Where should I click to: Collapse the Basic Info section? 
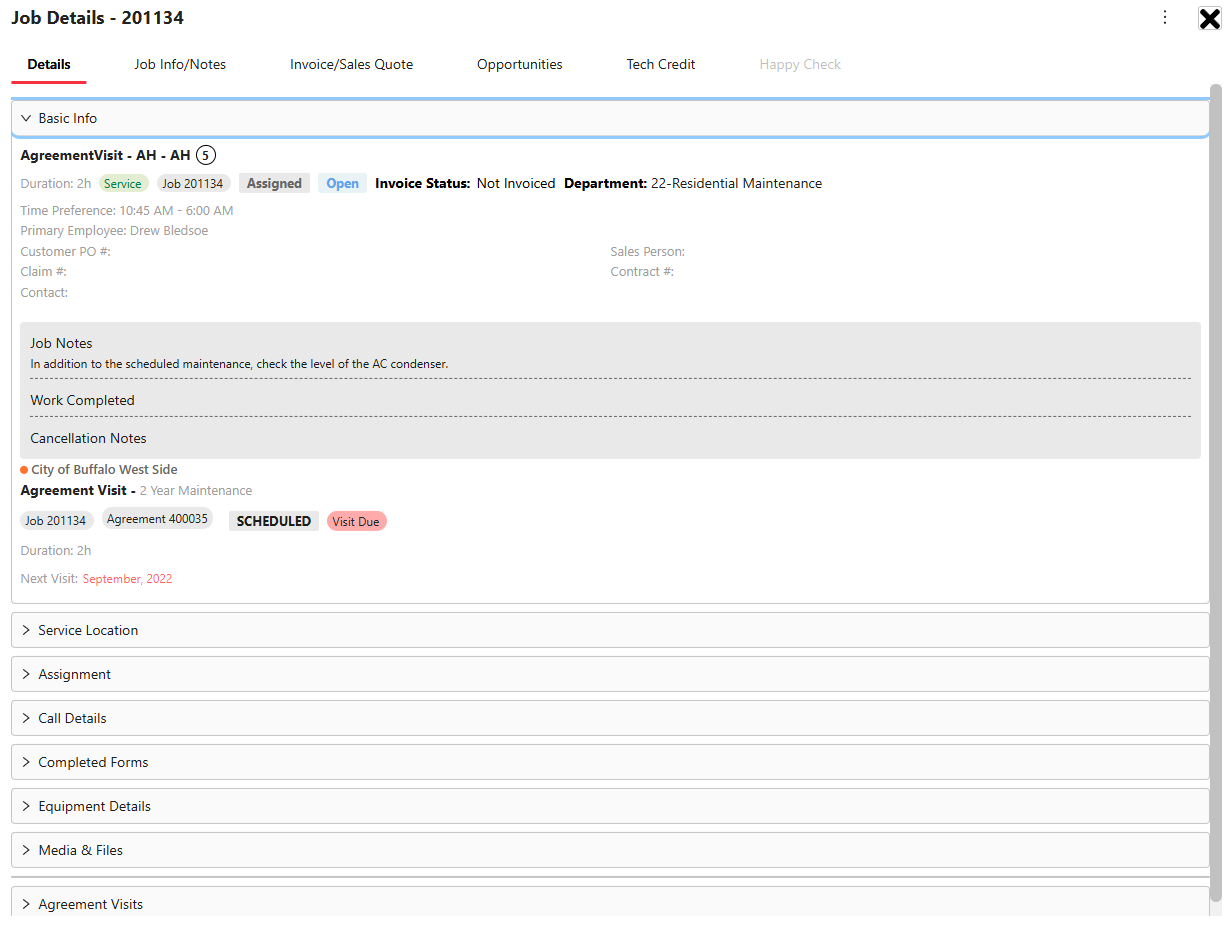pos(610,118)
